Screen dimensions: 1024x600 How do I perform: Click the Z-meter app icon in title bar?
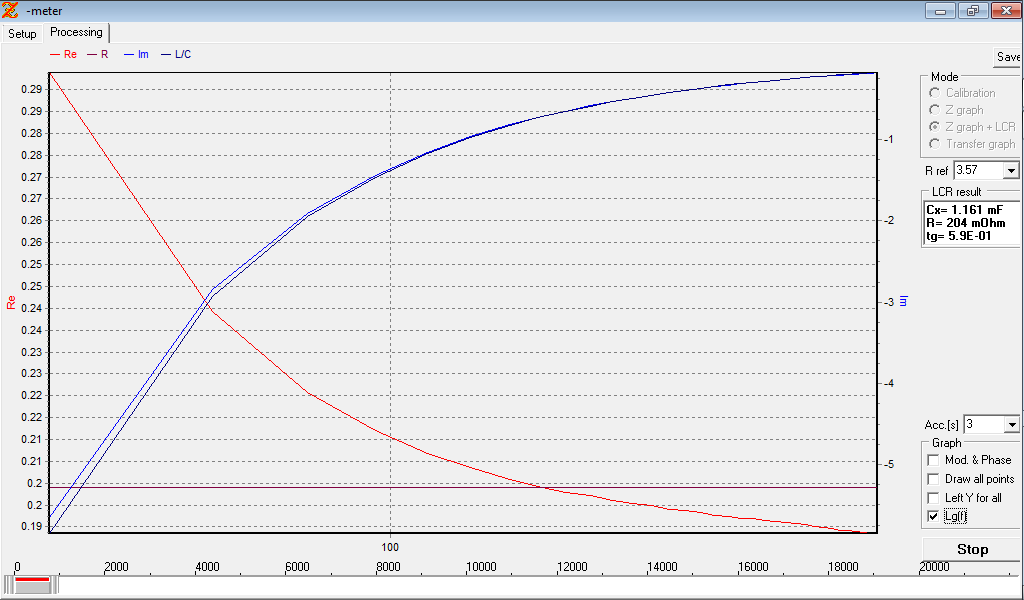pos(10,10)
